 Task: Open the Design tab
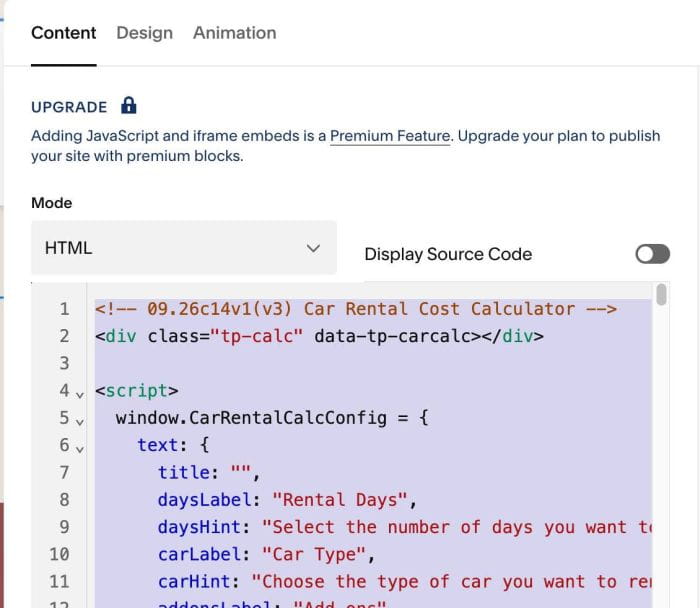pyautogui.click(x=144, y=33)
